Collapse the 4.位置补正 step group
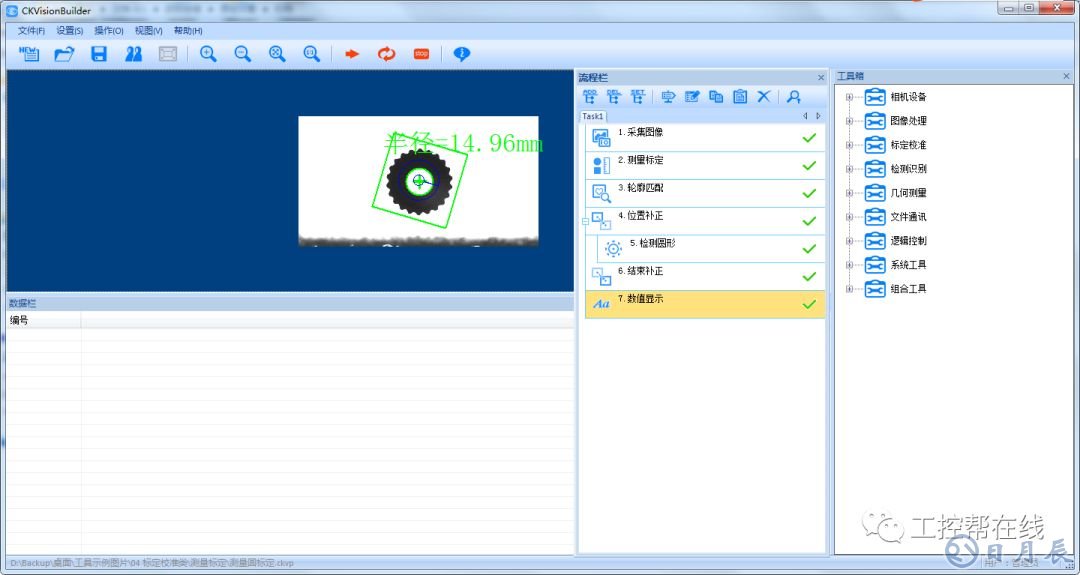This screenshot has width=1080, height=575. point(586,221)
